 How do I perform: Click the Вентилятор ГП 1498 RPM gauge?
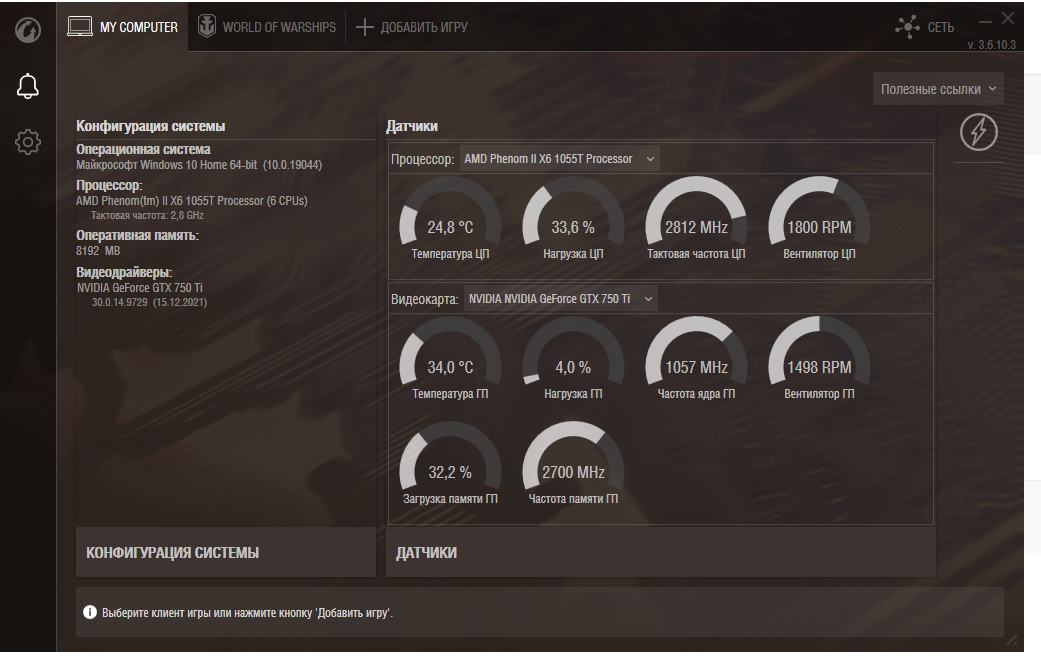tap(819, 359)
